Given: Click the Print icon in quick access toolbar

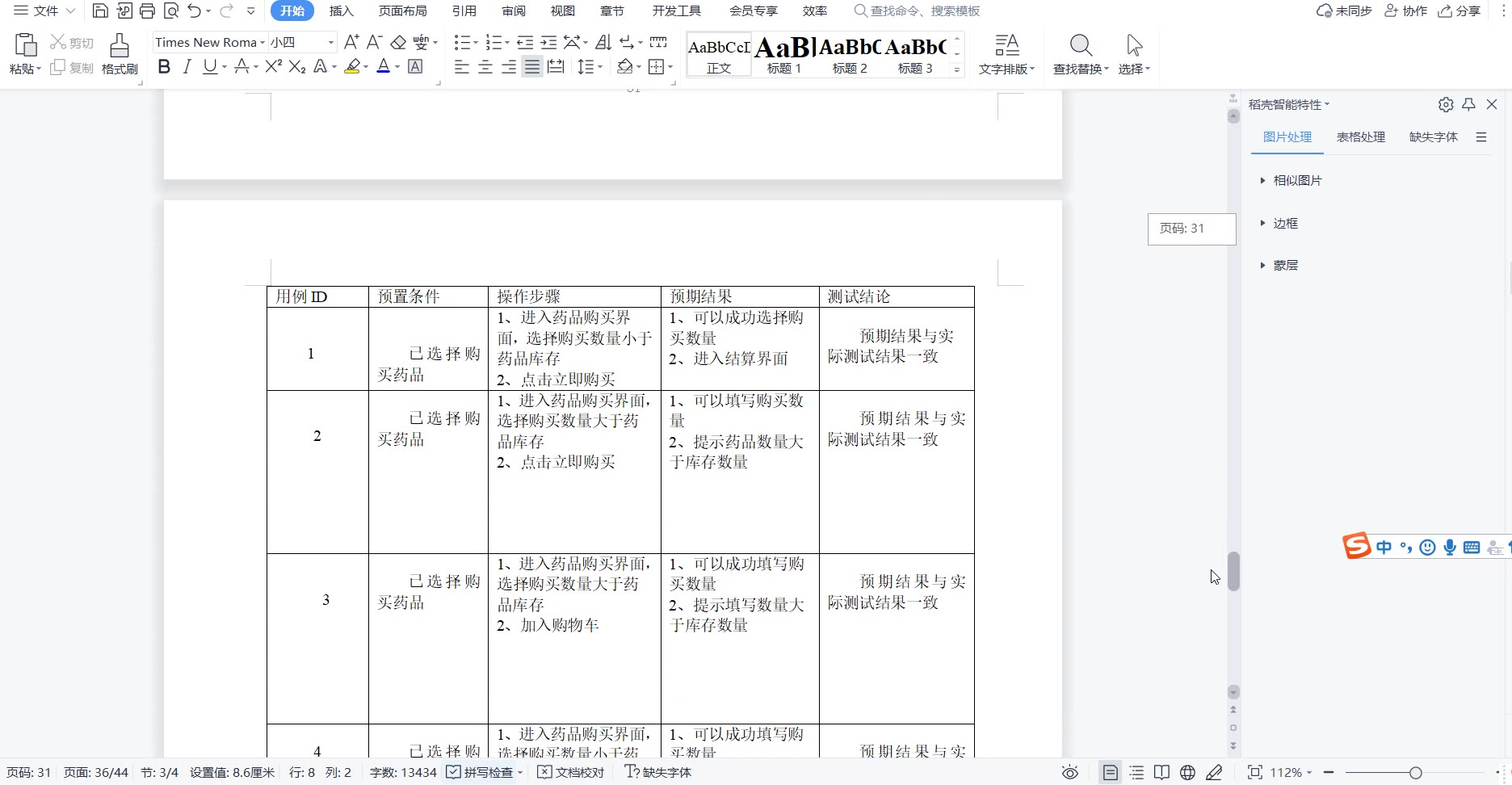Looking at the screenshot, I should (147, 10).
